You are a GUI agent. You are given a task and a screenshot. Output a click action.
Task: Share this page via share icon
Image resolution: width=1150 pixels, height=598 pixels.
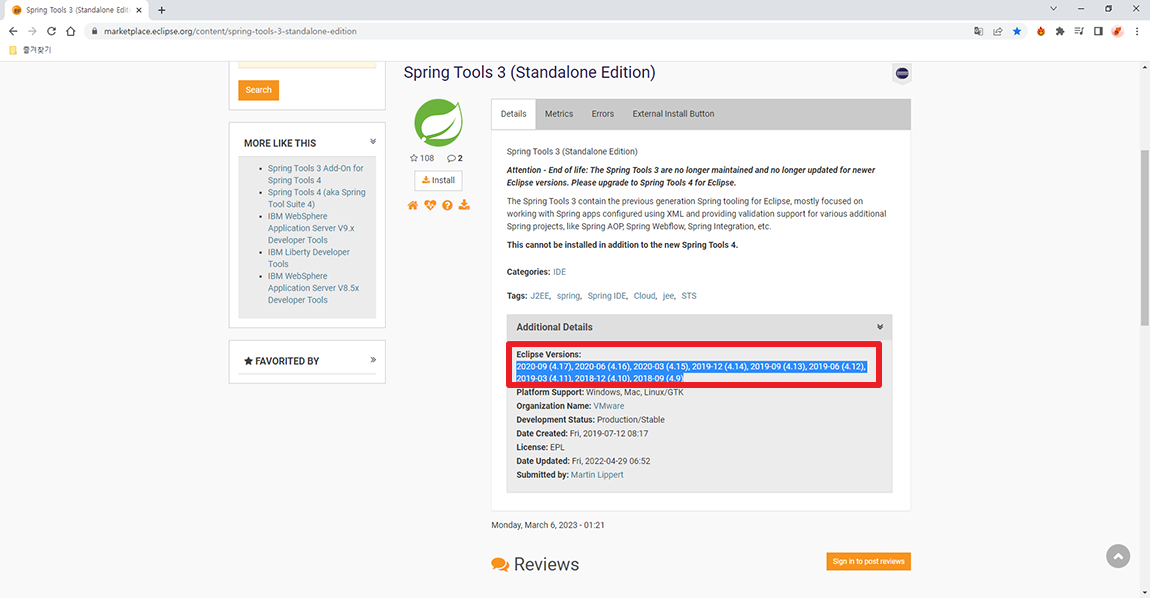[x=997, y=32]
